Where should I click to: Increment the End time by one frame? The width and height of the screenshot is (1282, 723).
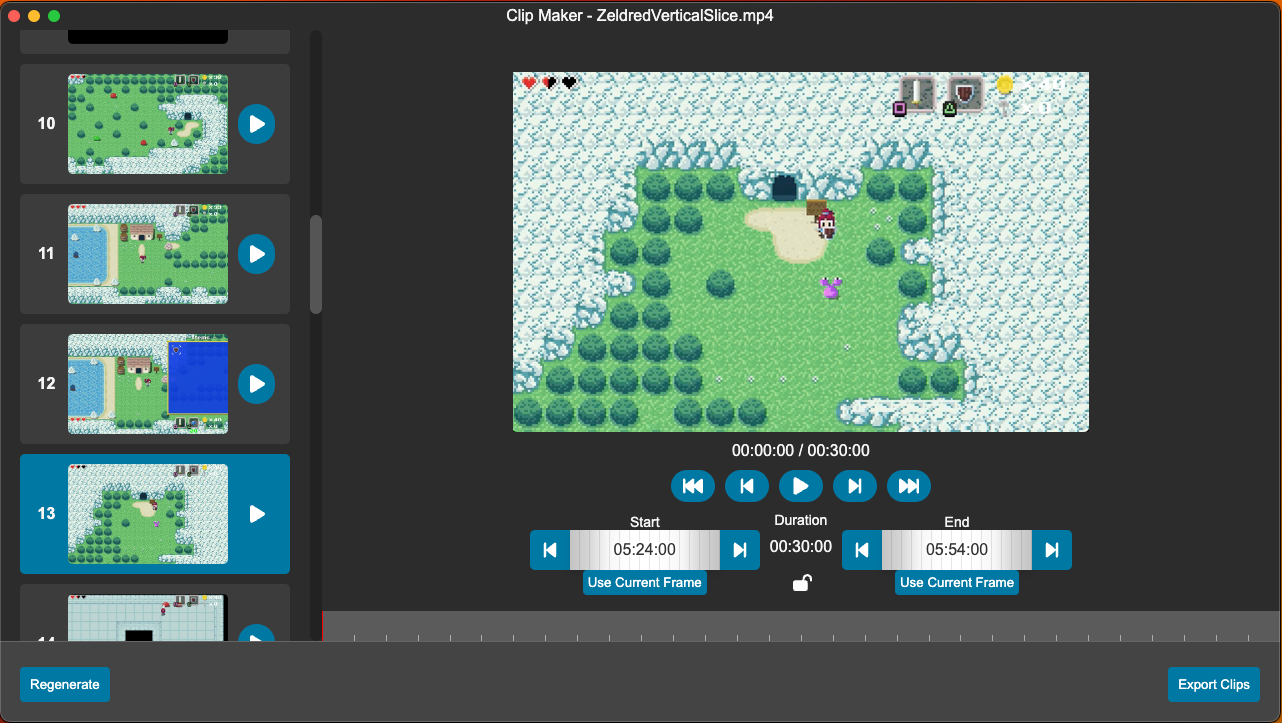1051,549
